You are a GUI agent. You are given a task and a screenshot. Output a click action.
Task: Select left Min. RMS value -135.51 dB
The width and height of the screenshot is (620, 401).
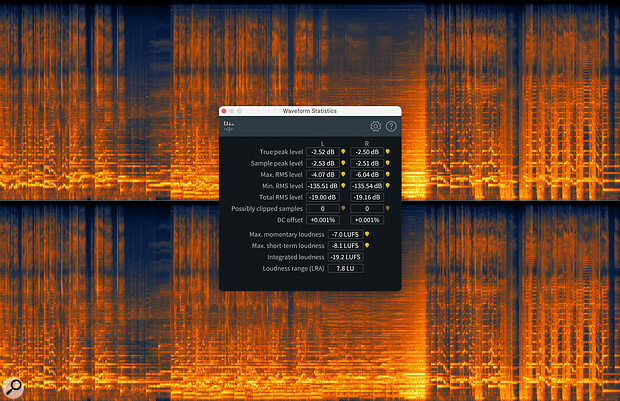323,186
